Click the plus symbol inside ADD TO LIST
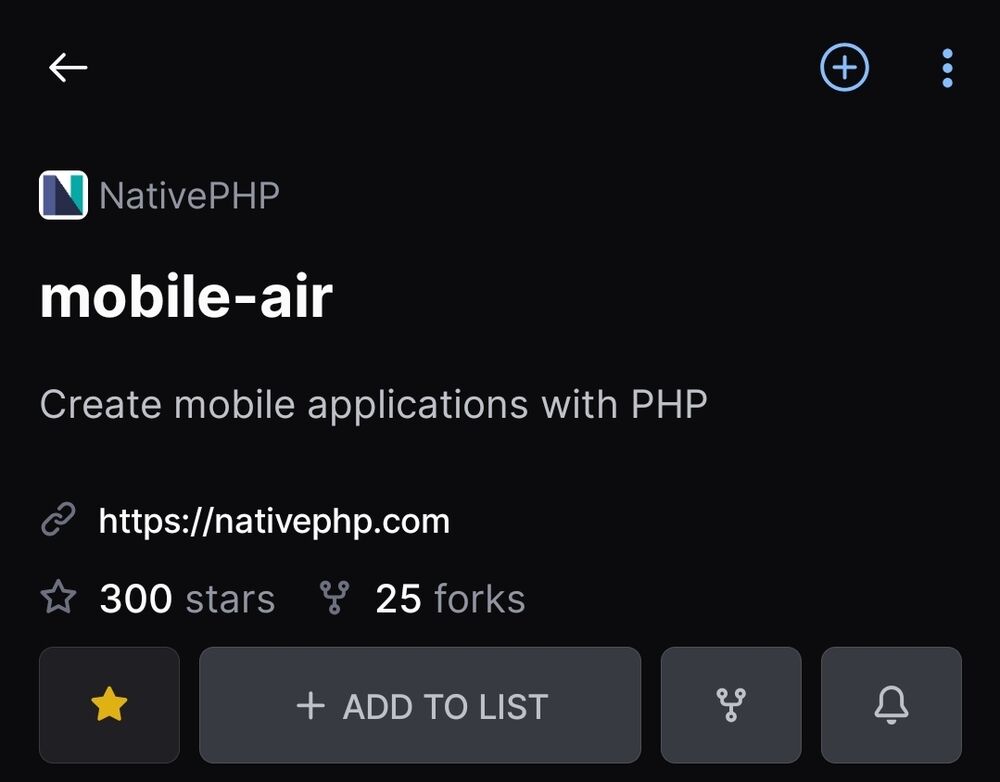The height and width of the screenshot is (782, 1000). [311, 706]
